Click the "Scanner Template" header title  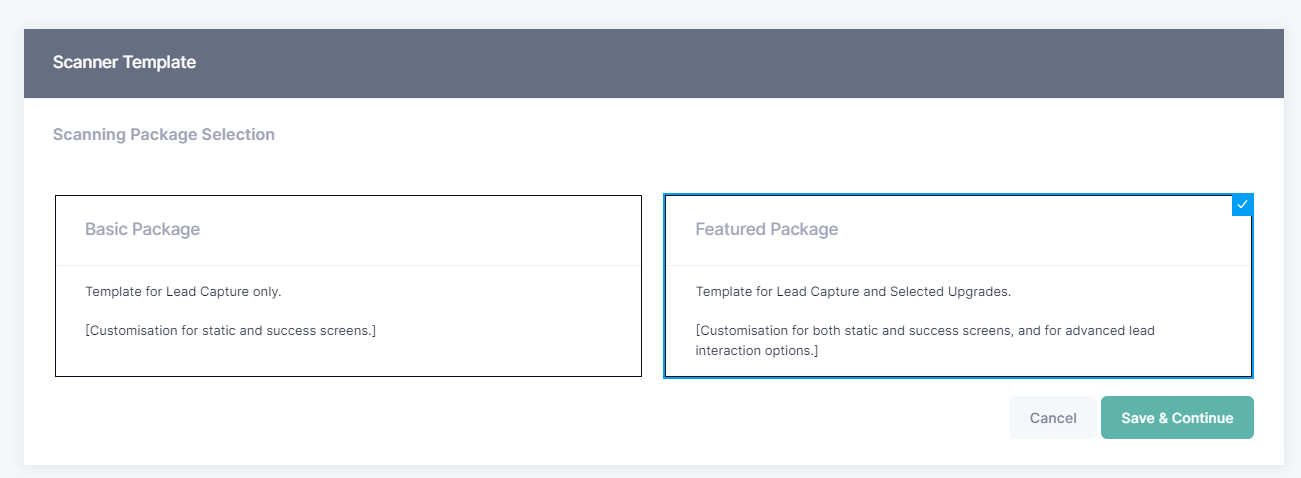click(x=124, y=62)
